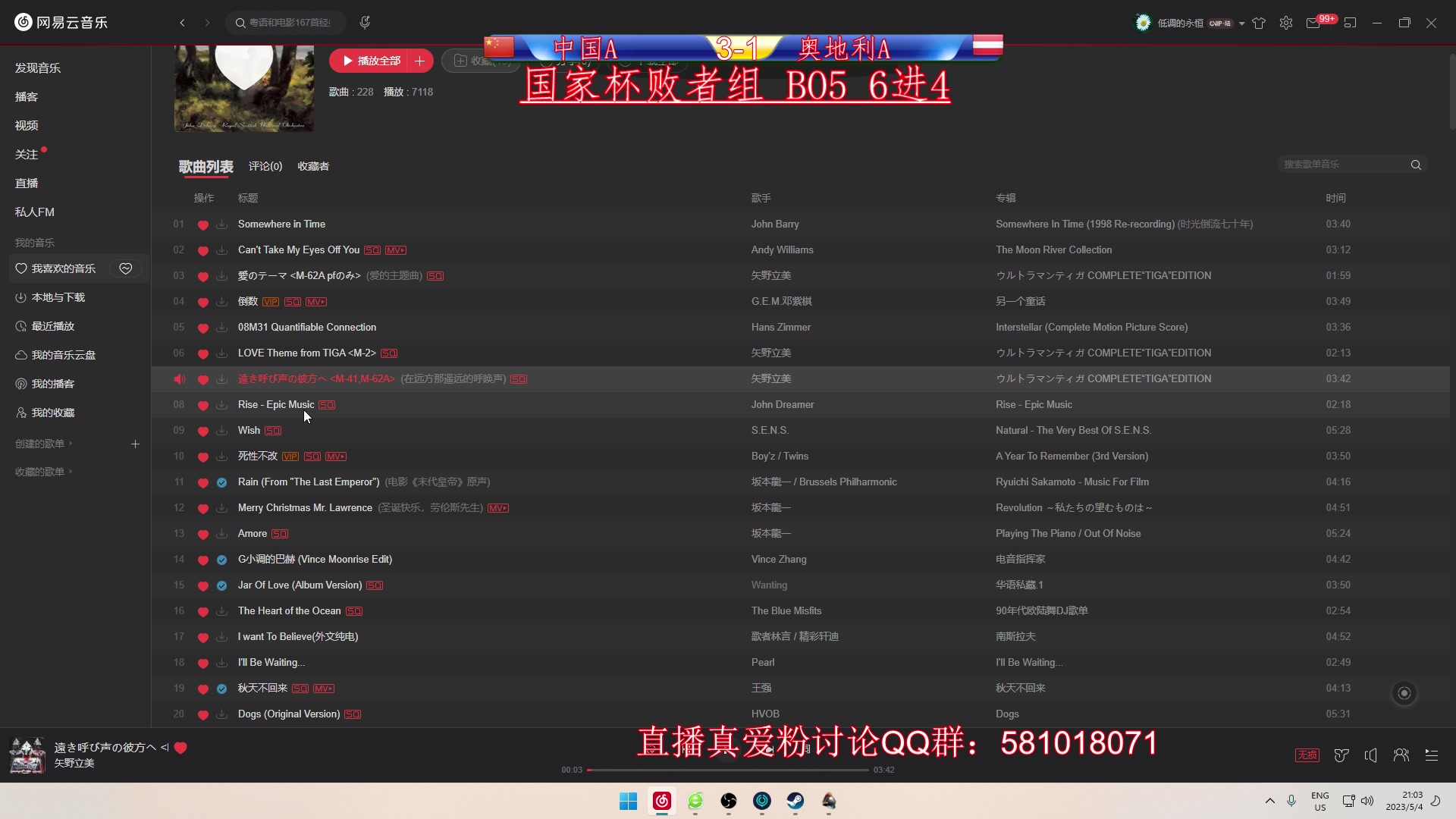The image size is (1456, 819).
Task: Go back with the left arrow
Action: click(183, 23)
